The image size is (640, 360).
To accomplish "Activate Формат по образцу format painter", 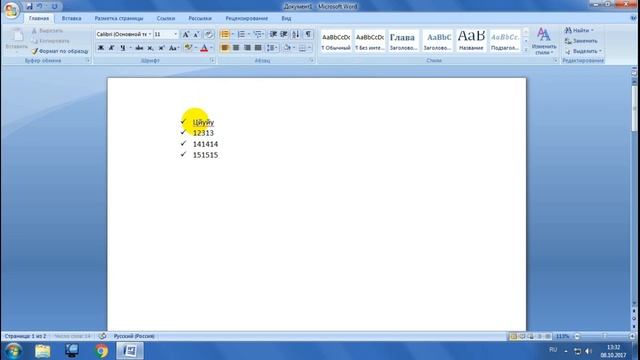I will 60,51.
